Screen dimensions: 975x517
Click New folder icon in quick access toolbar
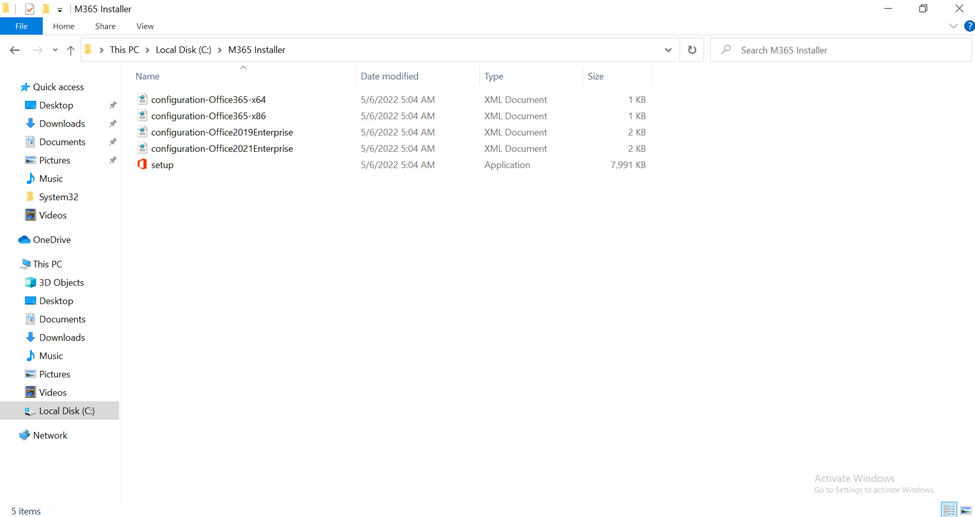(x=45, y=9)
